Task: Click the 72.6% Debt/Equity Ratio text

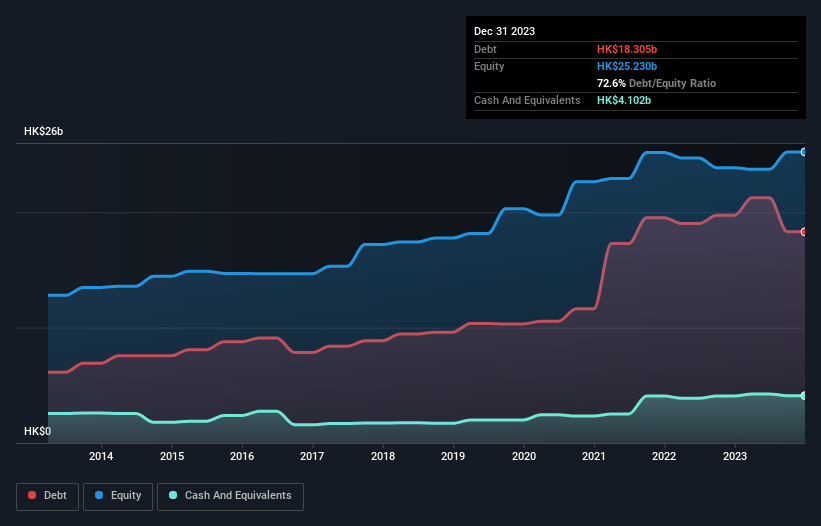Action: [x=656, y=83]
